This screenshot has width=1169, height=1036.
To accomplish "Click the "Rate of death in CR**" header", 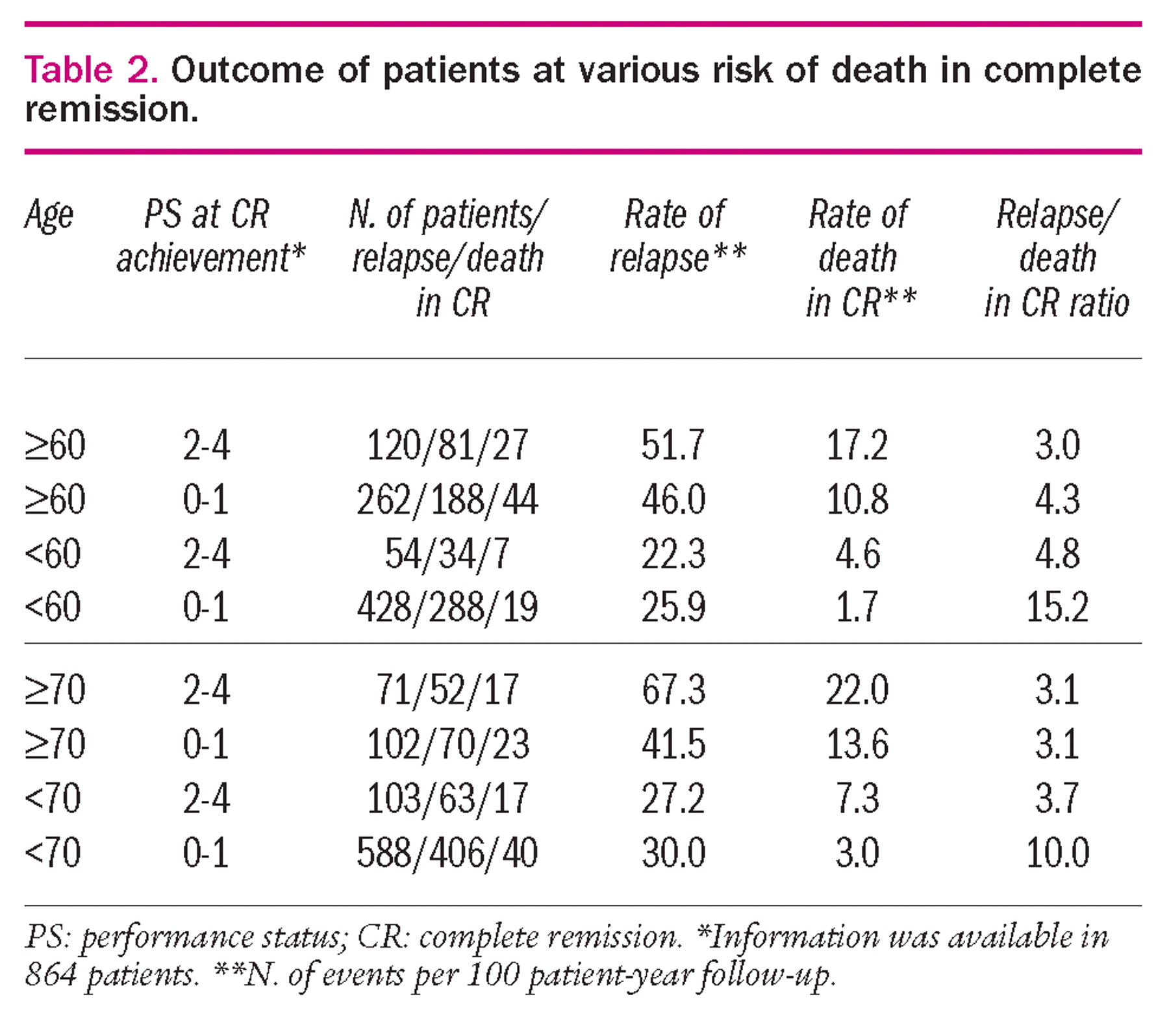I will tap(859, 258).
